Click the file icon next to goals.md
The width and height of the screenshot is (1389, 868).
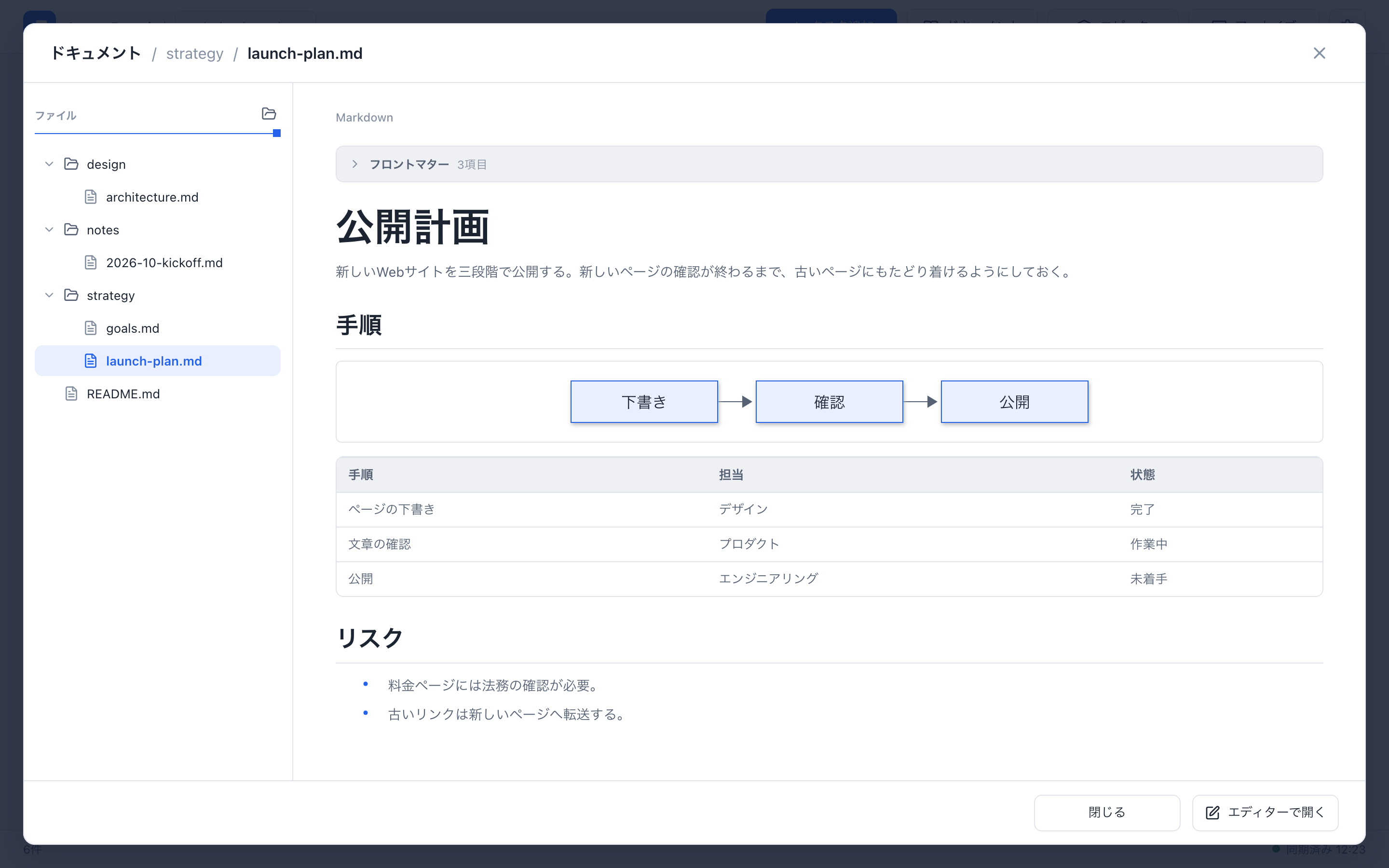[x=91, y=328]
